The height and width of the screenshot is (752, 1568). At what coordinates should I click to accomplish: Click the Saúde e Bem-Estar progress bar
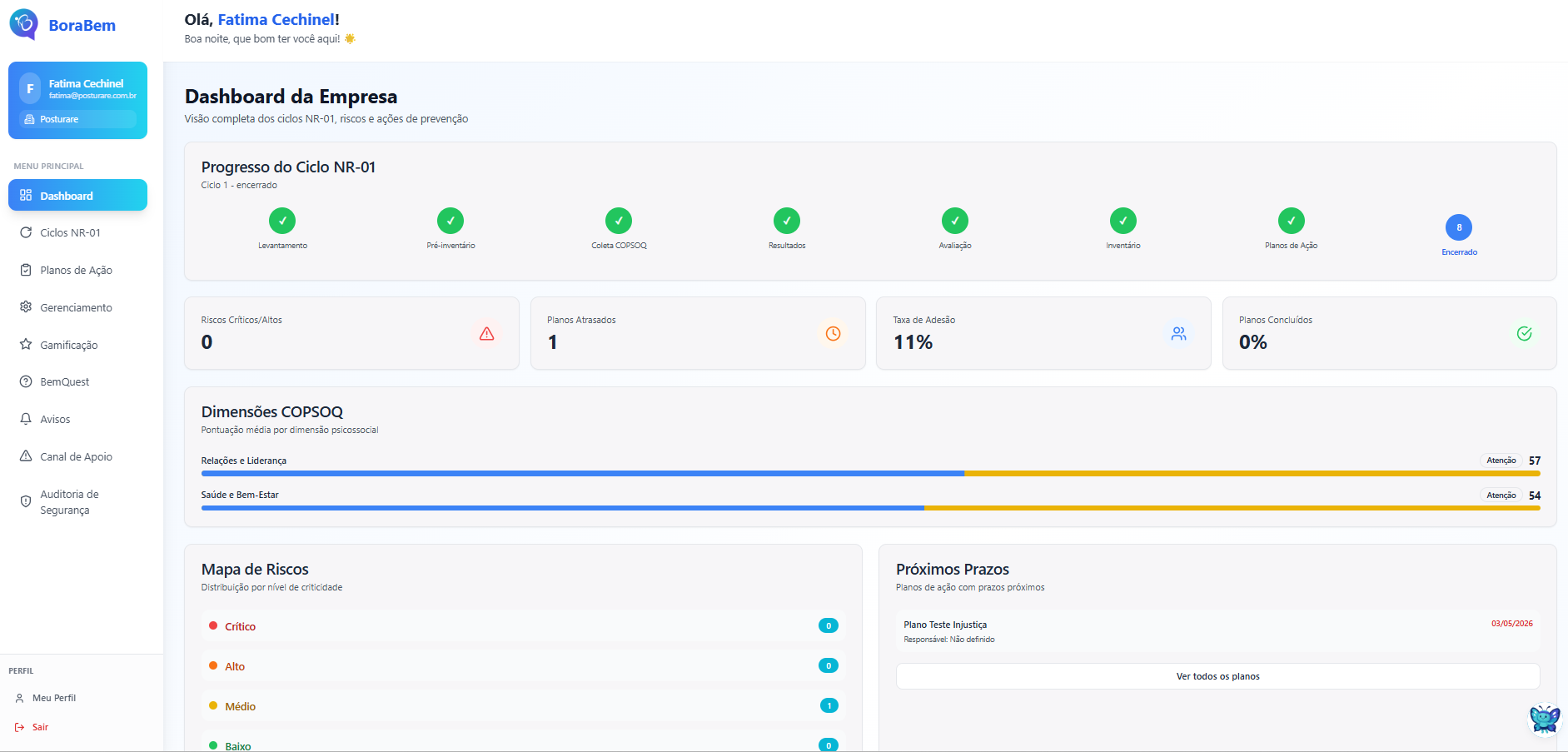[x=870, y=508]
